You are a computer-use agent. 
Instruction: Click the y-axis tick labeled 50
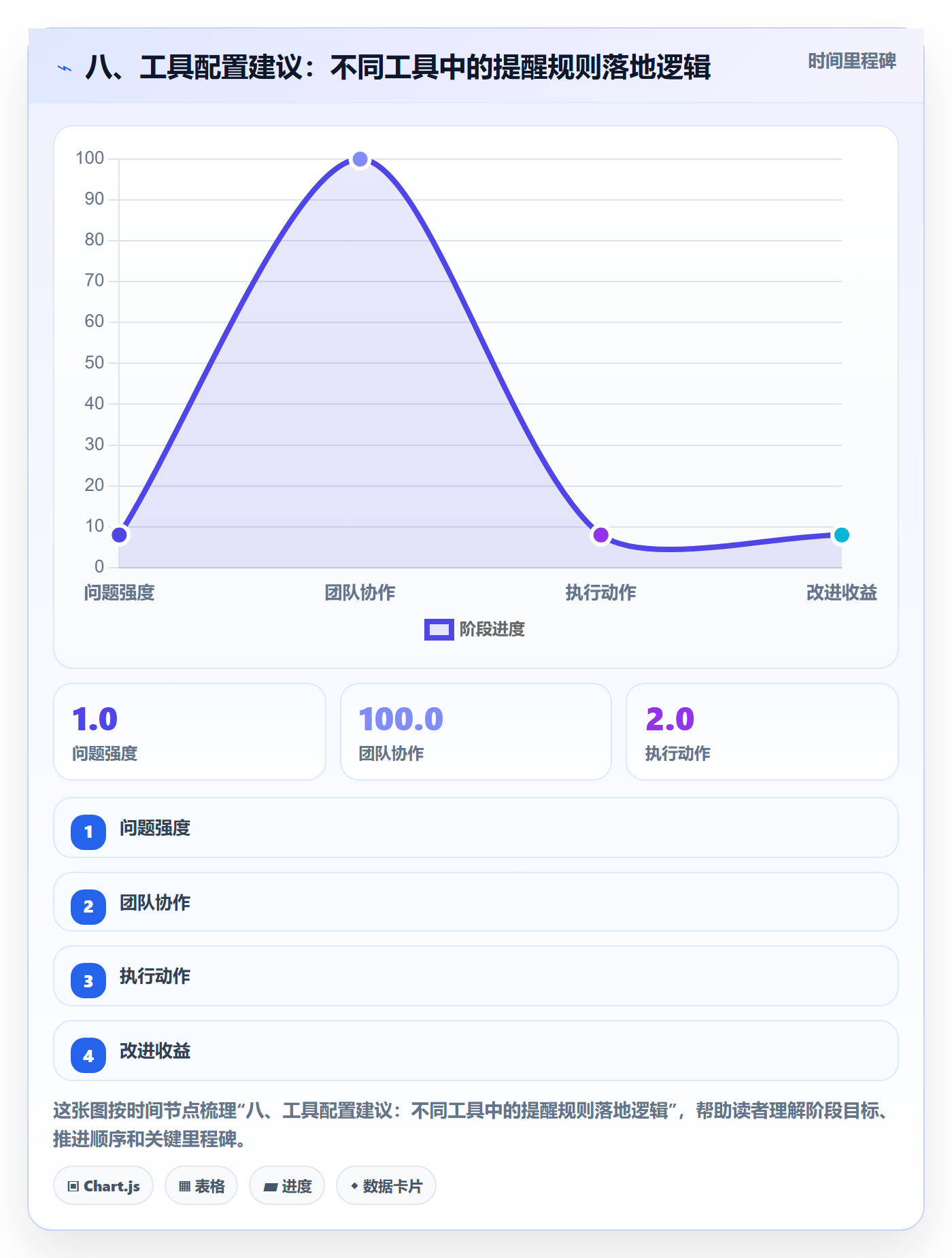95,362
